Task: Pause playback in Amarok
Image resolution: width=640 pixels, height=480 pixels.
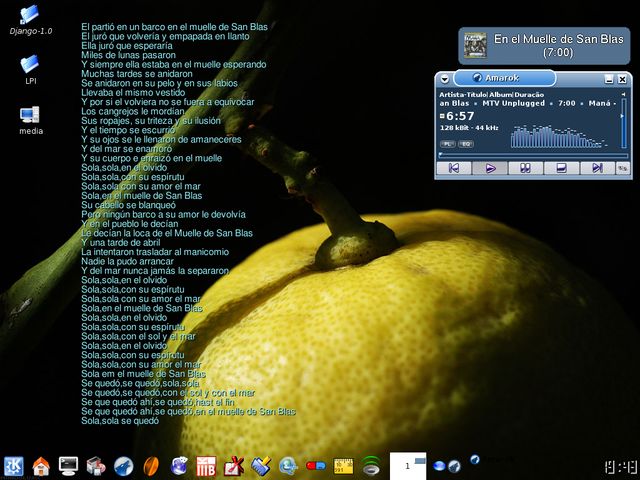Action: coord(526,168)
